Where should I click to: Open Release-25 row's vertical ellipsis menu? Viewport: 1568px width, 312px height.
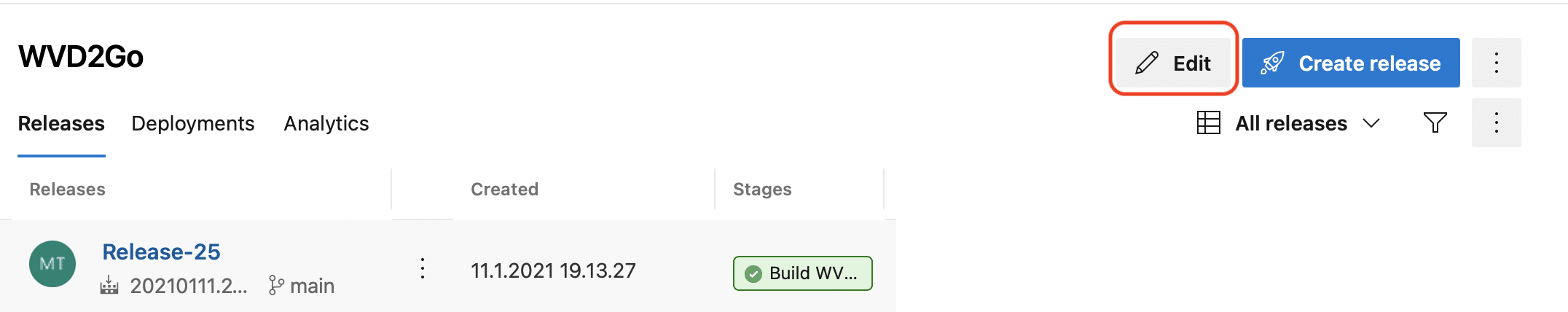(x=423, y=269)
